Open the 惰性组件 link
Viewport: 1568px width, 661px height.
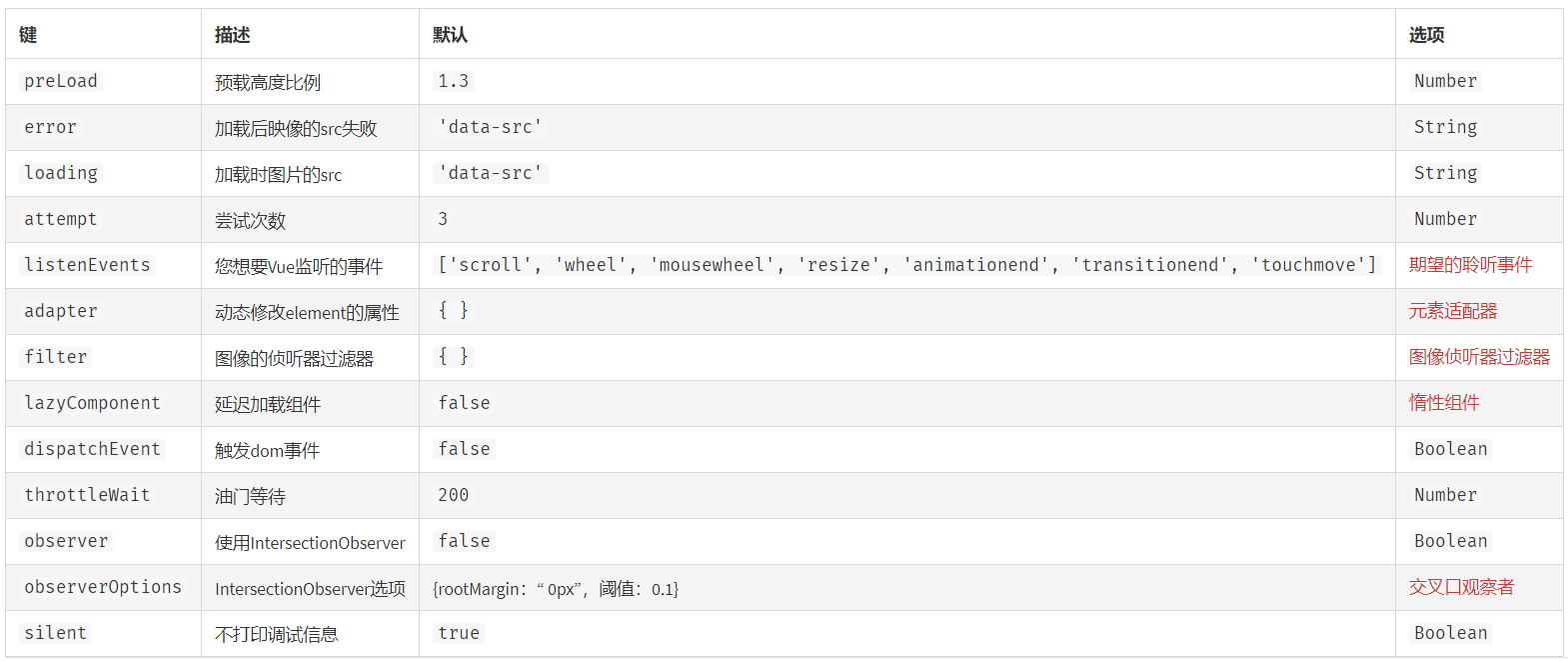coord(1444,403)
